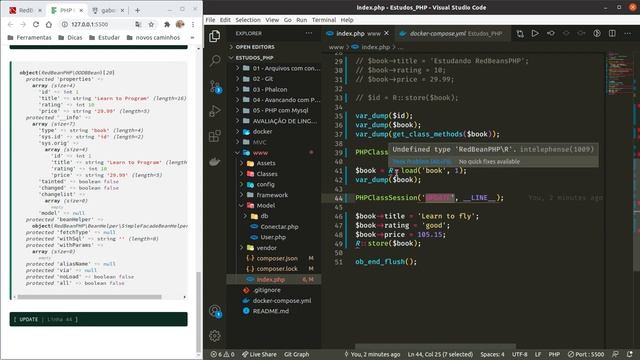The width and height of the screenshot is (640, 360).
Task: Open Explorer views and more actions menu
Action: (309, 33)
